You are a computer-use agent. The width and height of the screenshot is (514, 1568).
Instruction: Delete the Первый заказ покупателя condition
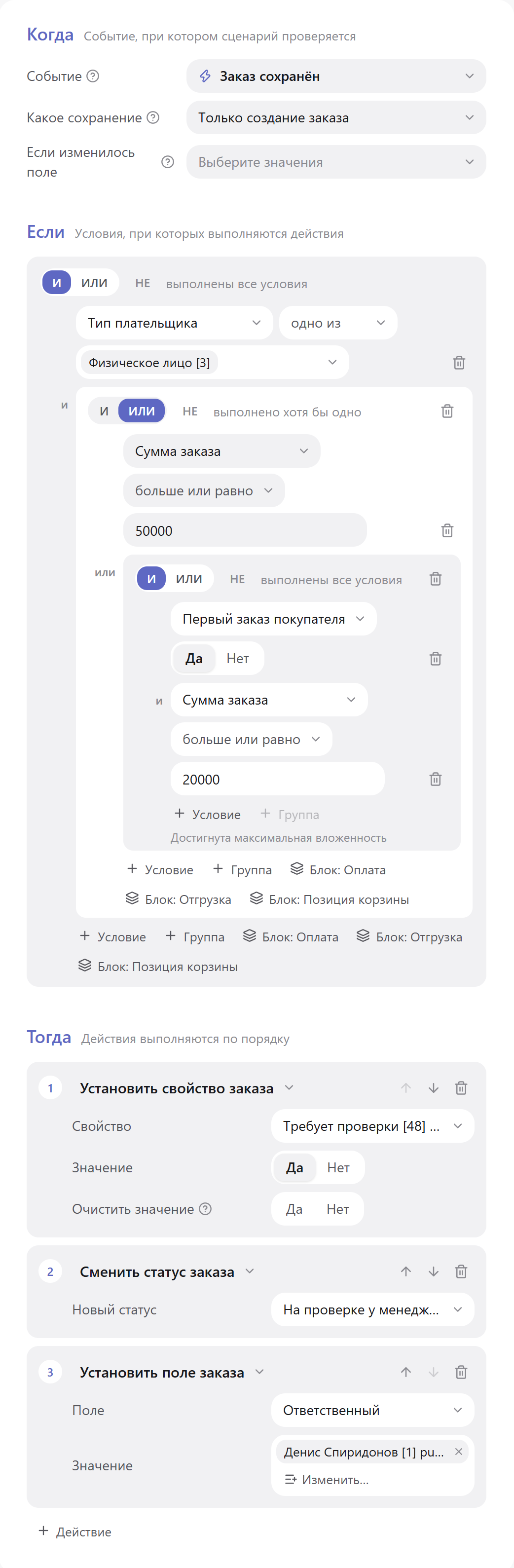coord(436,659)
